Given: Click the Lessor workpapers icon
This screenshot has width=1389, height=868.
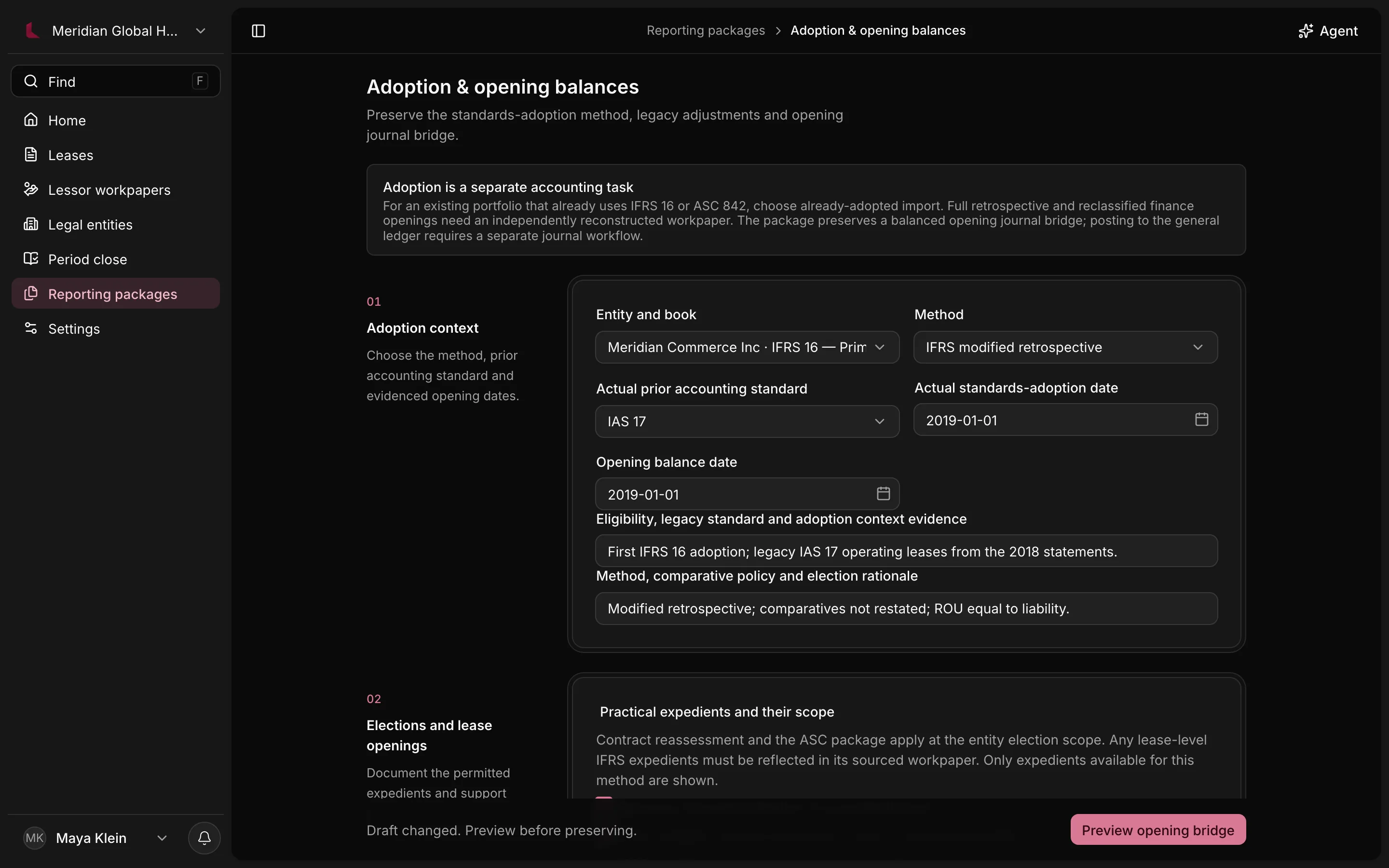Looking at the screenshot, I should point(31,189).
